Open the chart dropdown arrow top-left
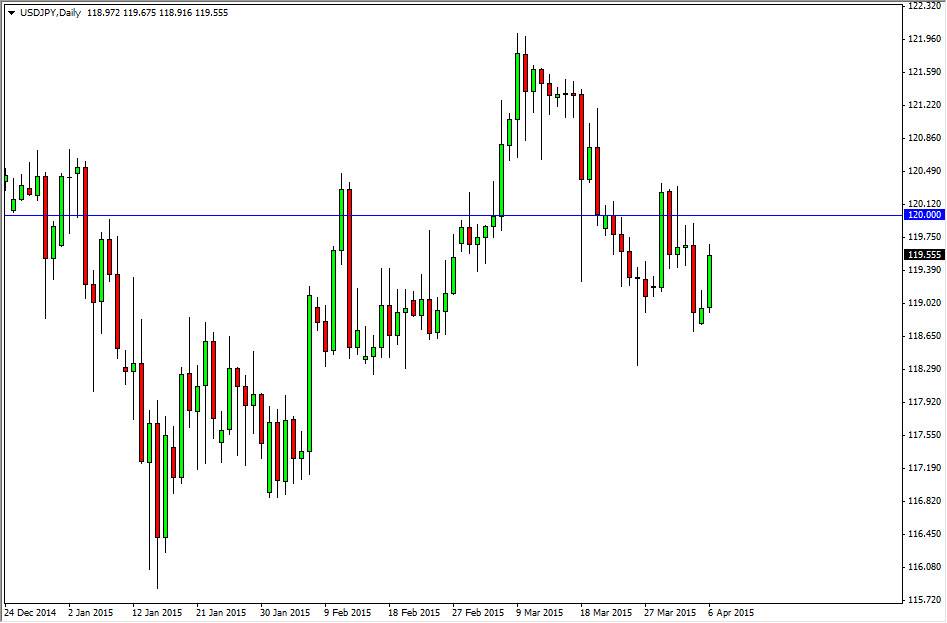 pos(11,12)
